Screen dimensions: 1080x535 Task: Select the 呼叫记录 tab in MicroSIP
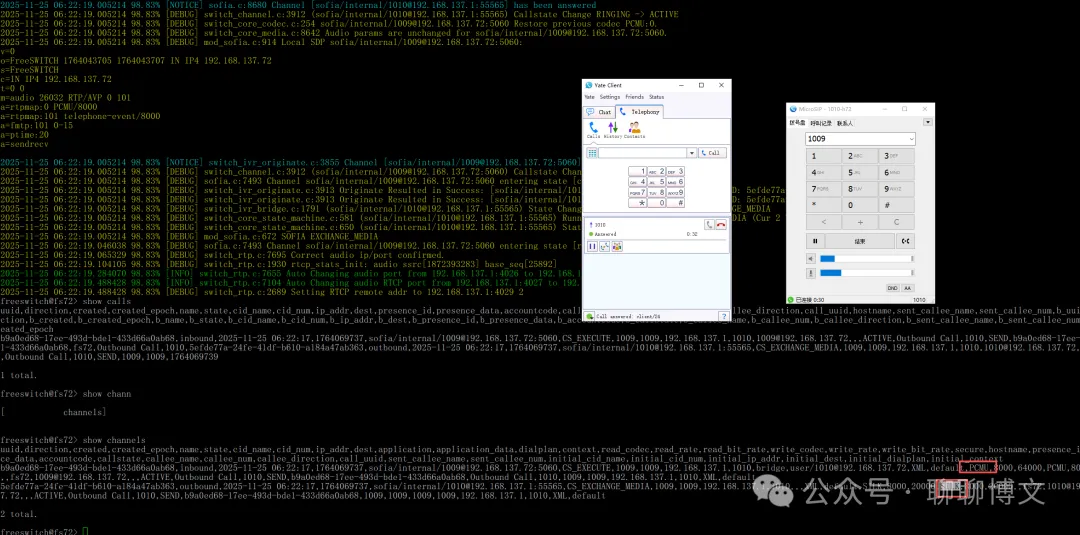(x=820, y=123)
